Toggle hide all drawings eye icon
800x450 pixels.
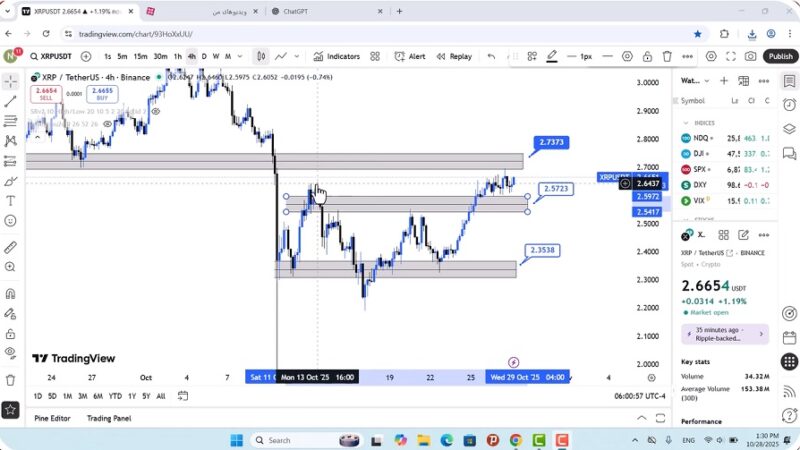(11, 352)
